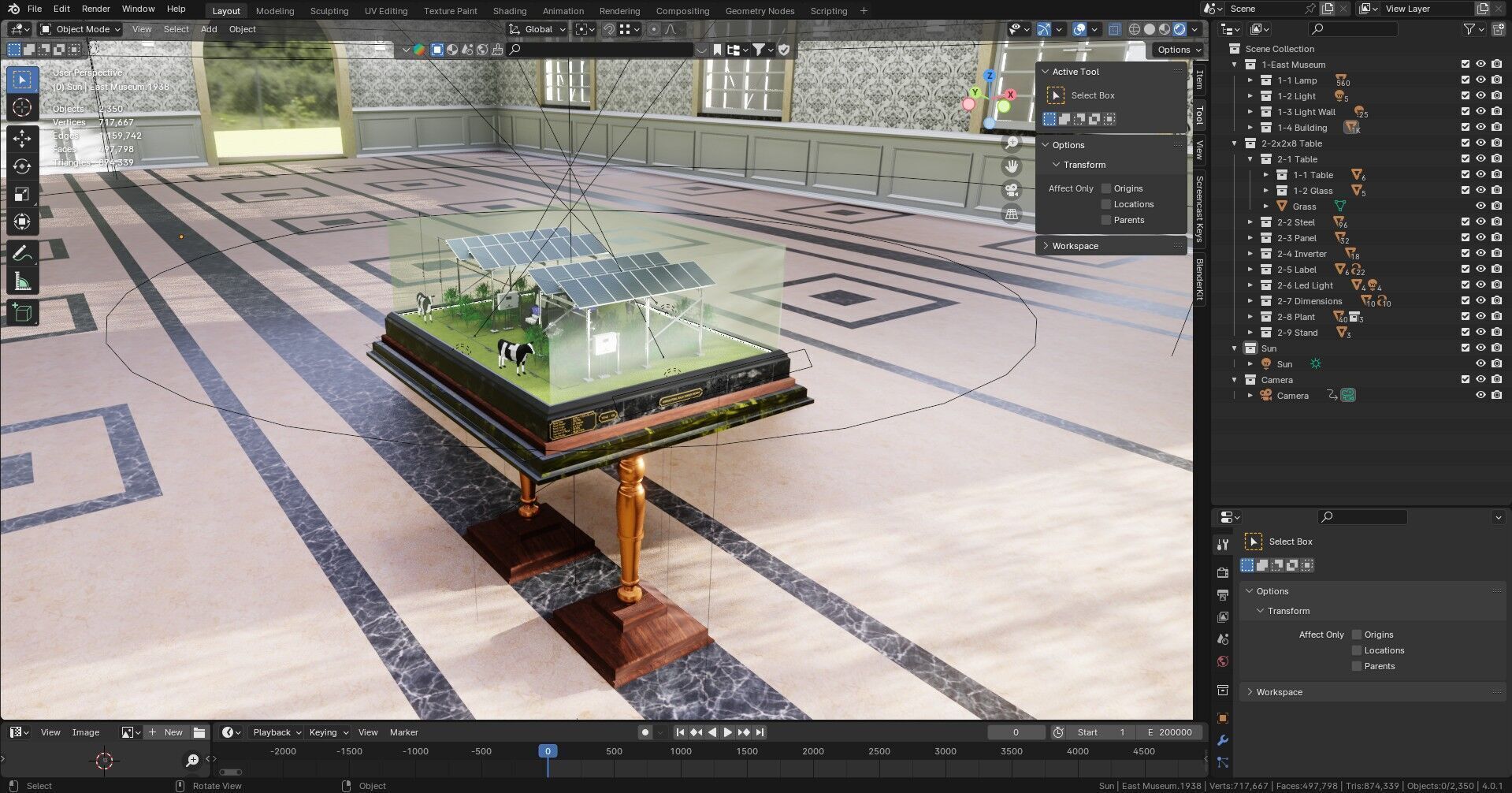Click the current frame number field
Image resolution: width=1512 pixels, height=793 pixels.
pos(1016,732)
